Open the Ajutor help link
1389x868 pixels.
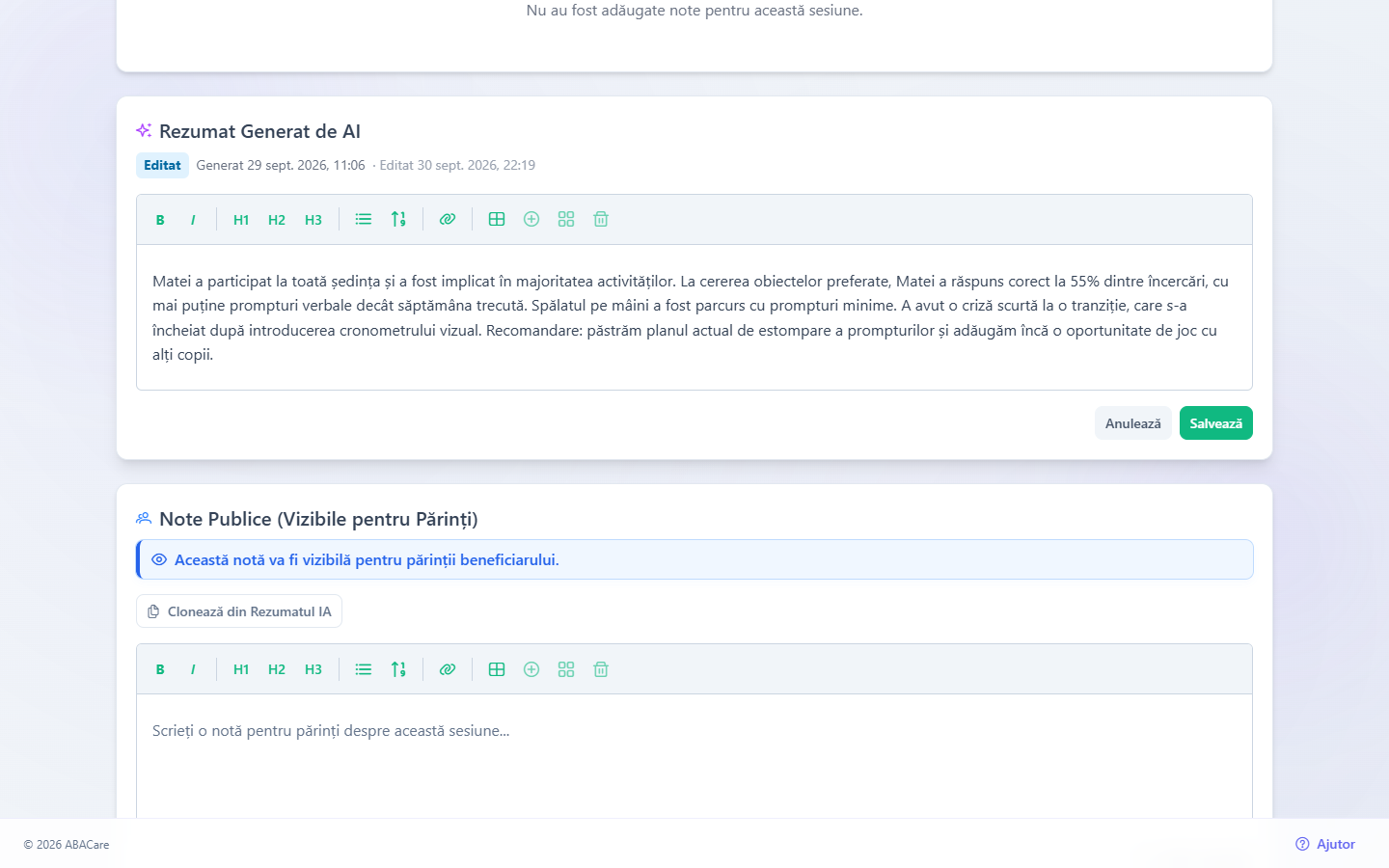[1325, 844]
